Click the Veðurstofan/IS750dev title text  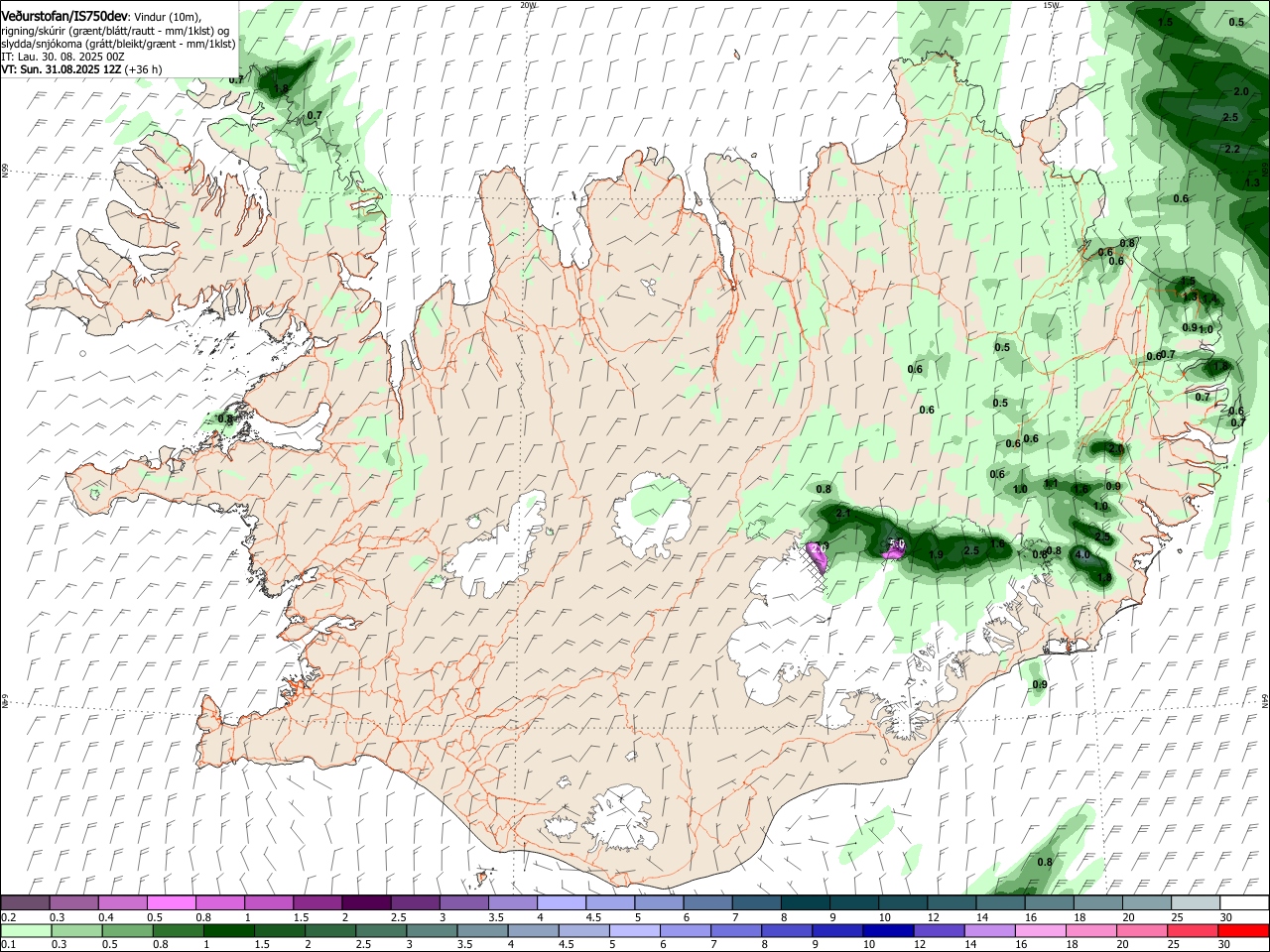64,17
